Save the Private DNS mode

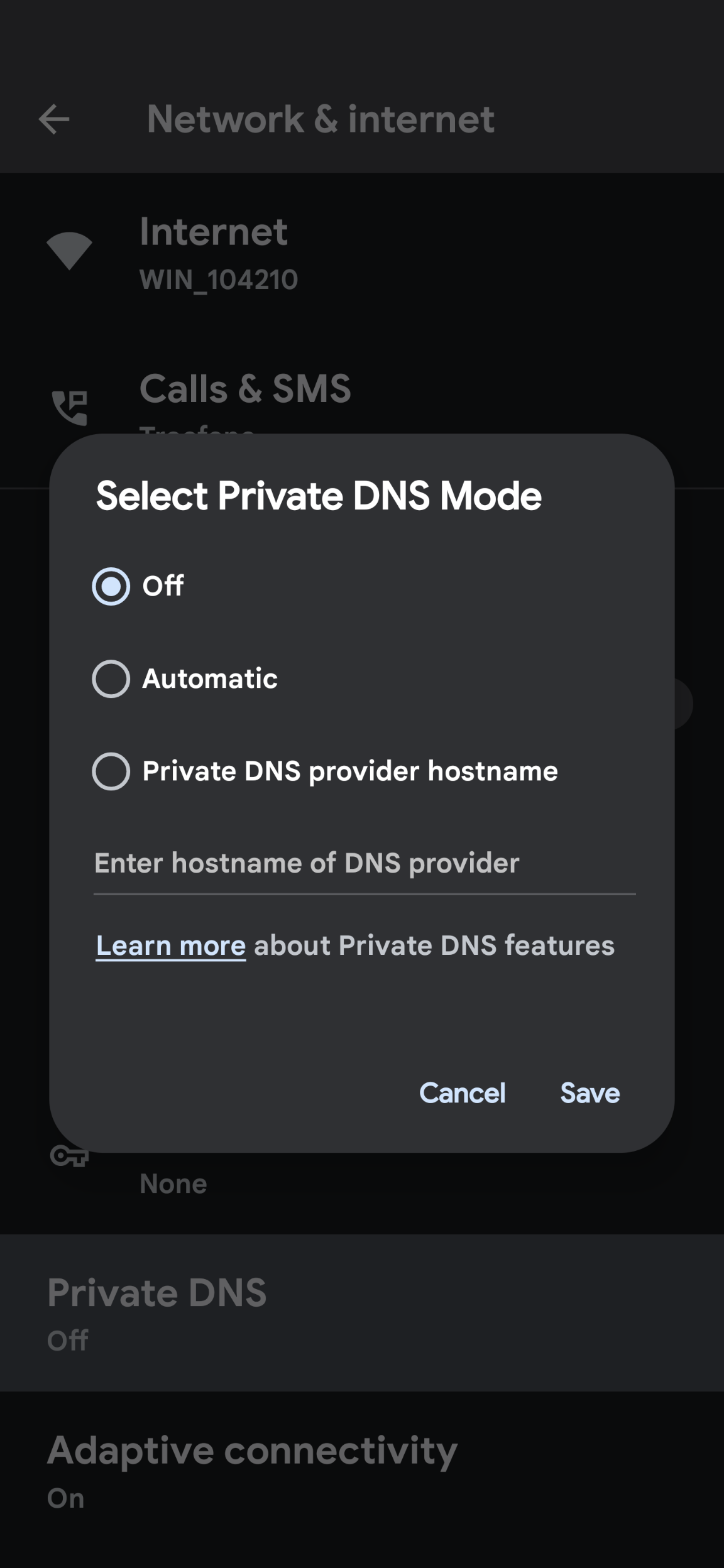pos(590,1093)
